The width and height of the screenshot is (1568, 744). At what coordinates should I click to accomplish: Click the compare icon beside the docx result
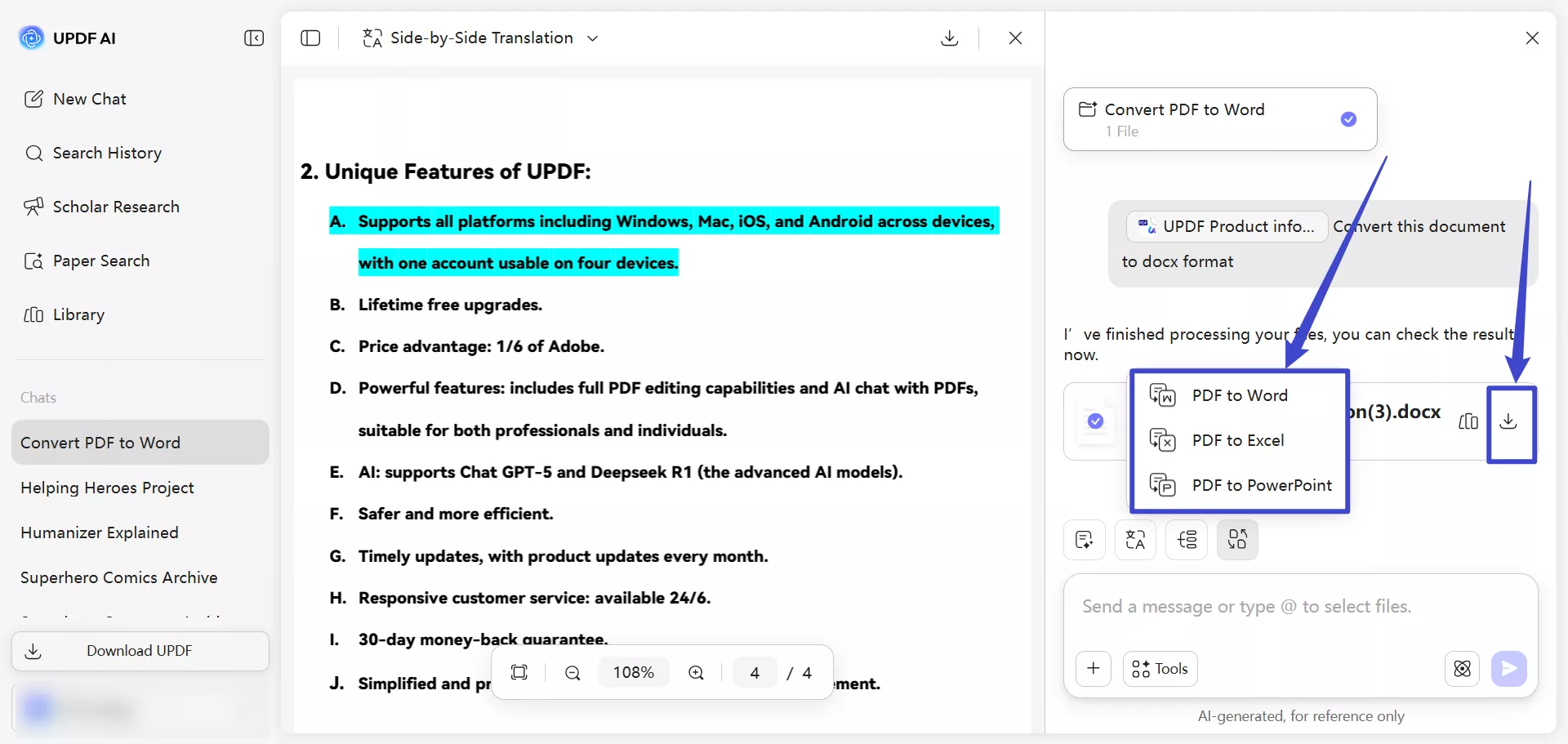click(x=1468, y=421)
